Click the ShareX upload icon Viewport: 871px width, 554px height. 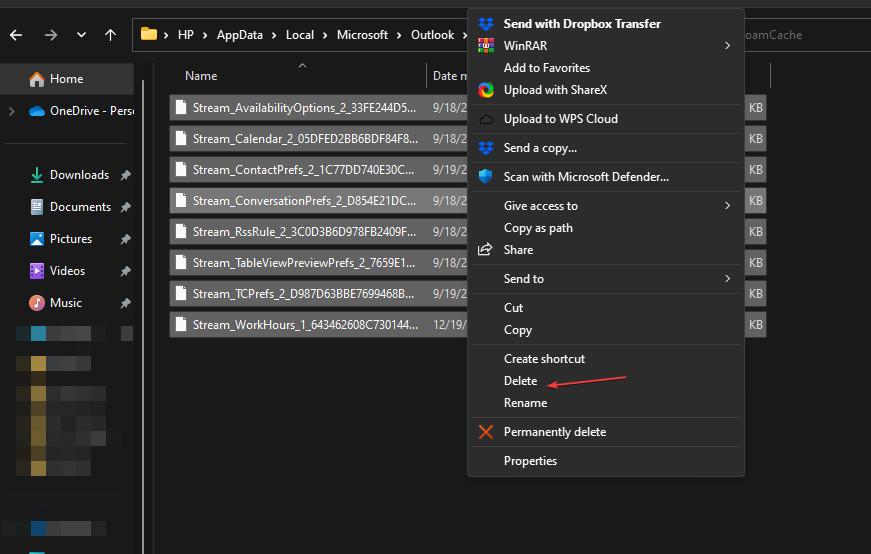[486, 90]
